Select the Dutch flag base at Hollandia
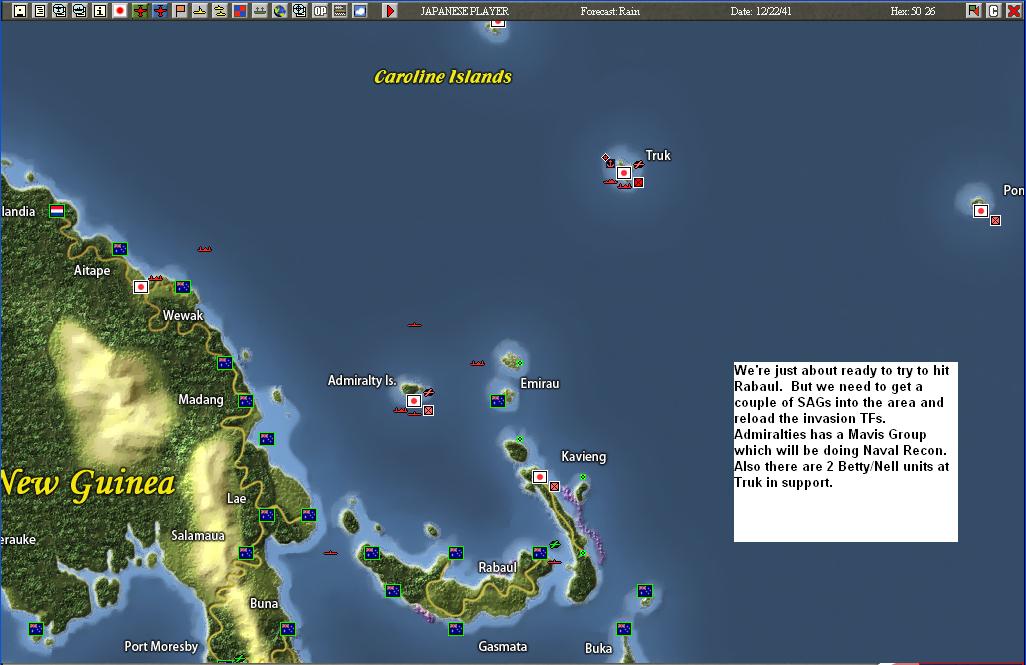 [57, 211]
